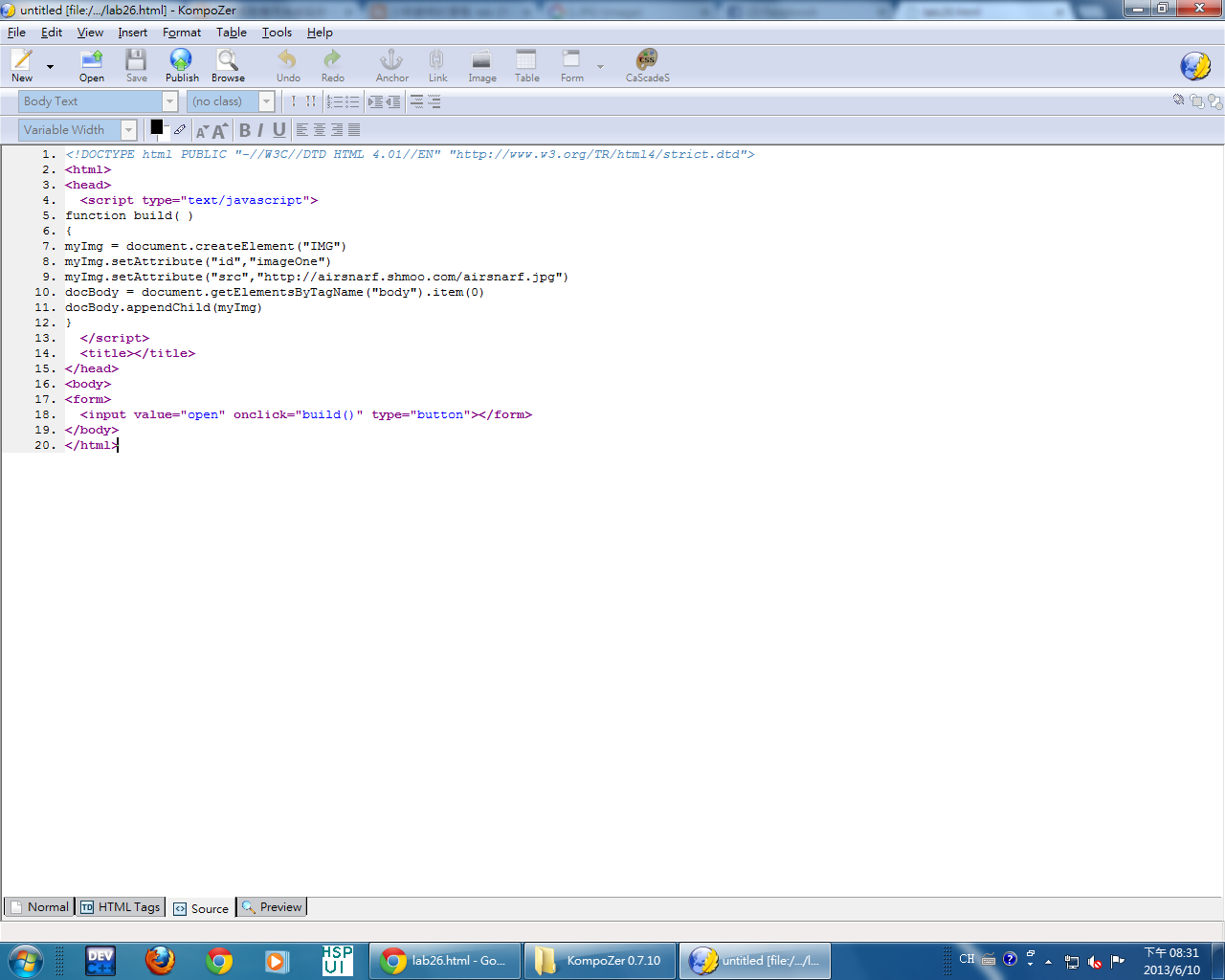
Task: Click source line 9 with airsnarf URL
Action: click(317, 277)
